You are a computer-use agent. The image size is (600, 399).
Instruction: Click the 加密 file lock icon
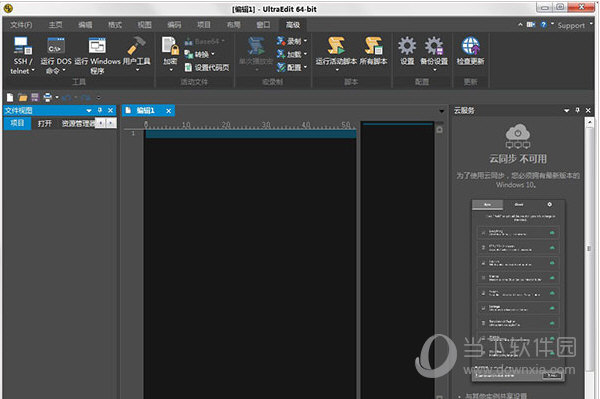pyautogui.click(x=170, y=46)
